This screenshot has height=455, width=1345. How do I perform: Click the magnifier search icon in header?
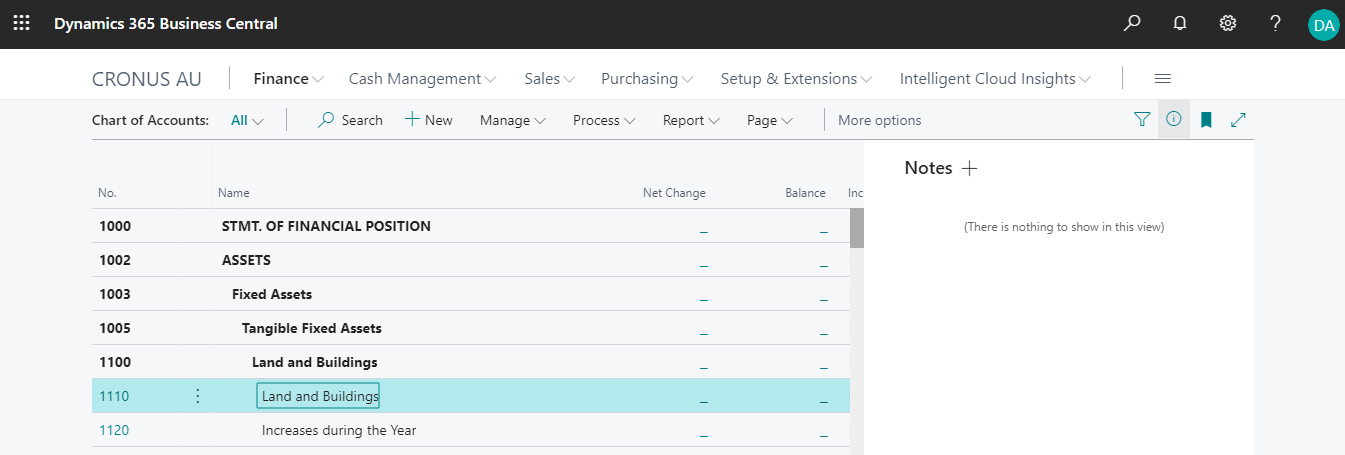pos(1132,23)
